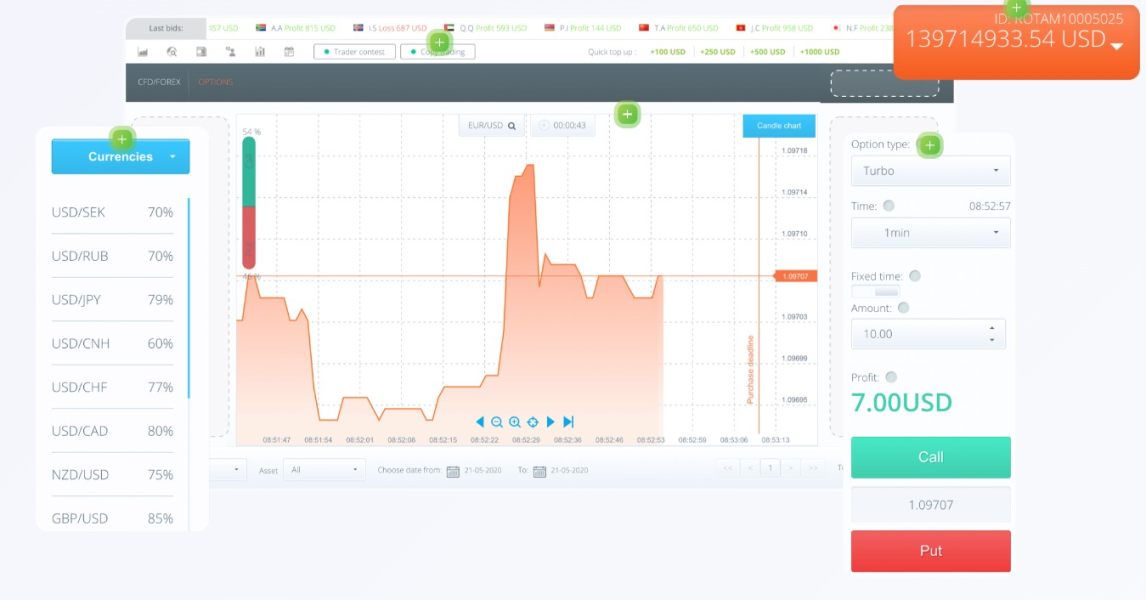Open the calendar toolbar icon

tap(289, 52)
